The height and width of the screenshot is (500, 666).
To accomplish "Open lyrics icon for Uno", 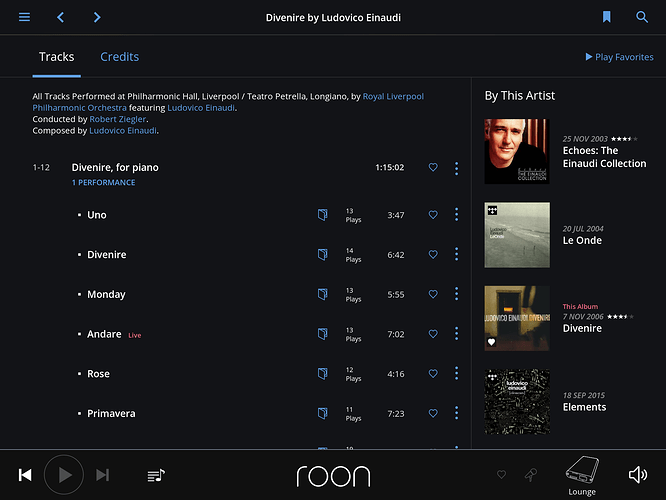I will 322,215.
